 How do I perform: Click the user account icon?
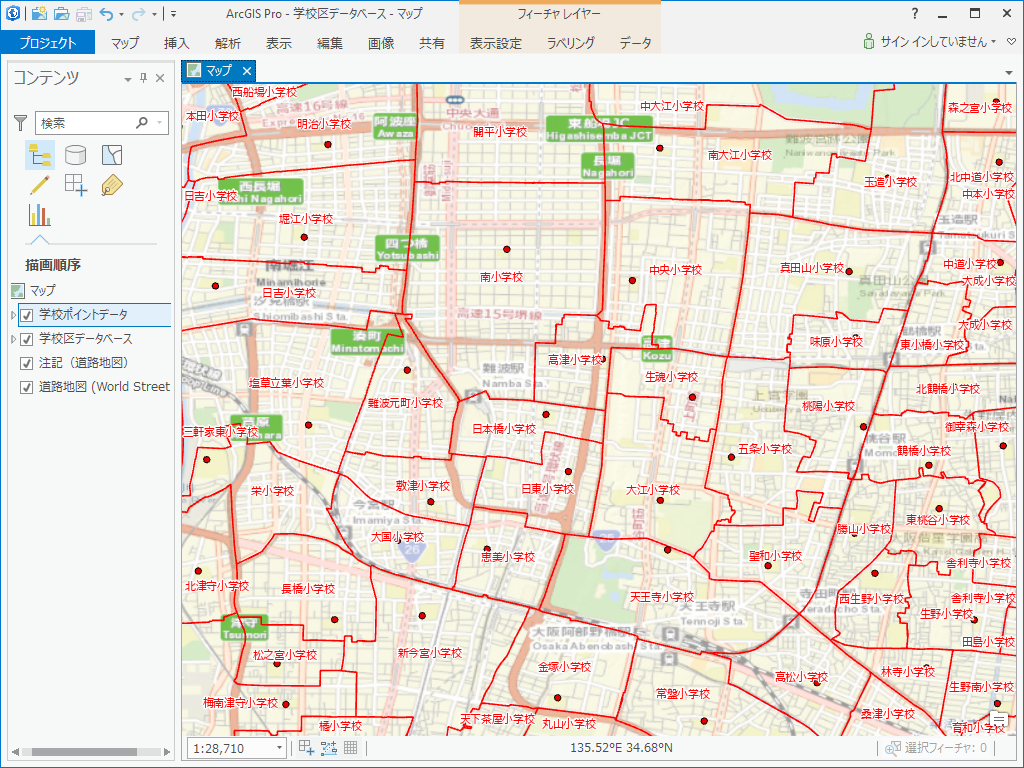point(869,41)
